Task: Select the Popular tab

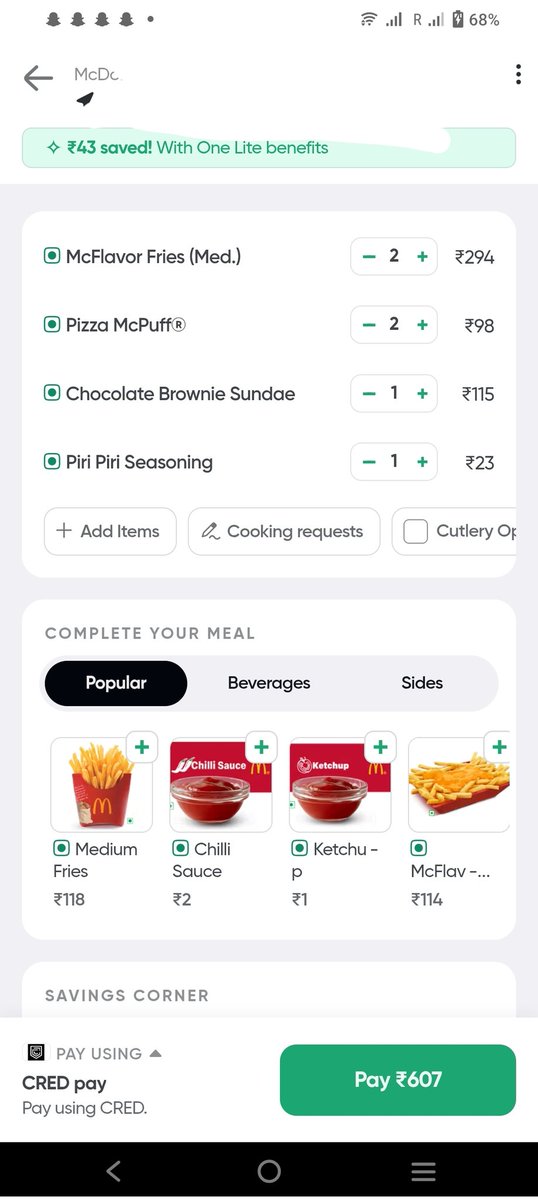Action: pyautogui.click(x=116, y=683)
